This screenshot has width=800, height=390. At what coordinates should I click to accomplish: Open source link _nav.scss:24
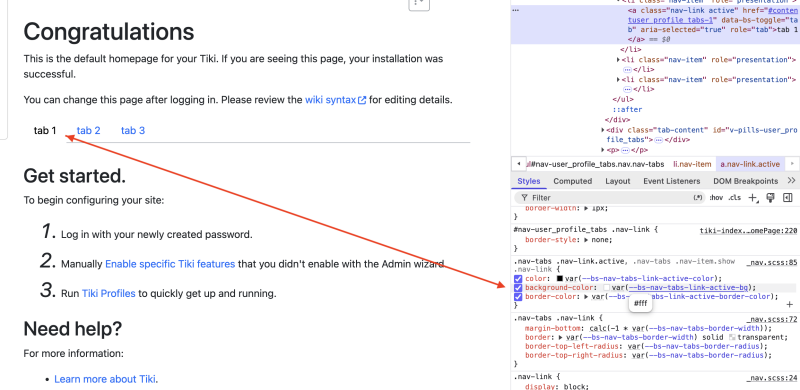[771, 378]
